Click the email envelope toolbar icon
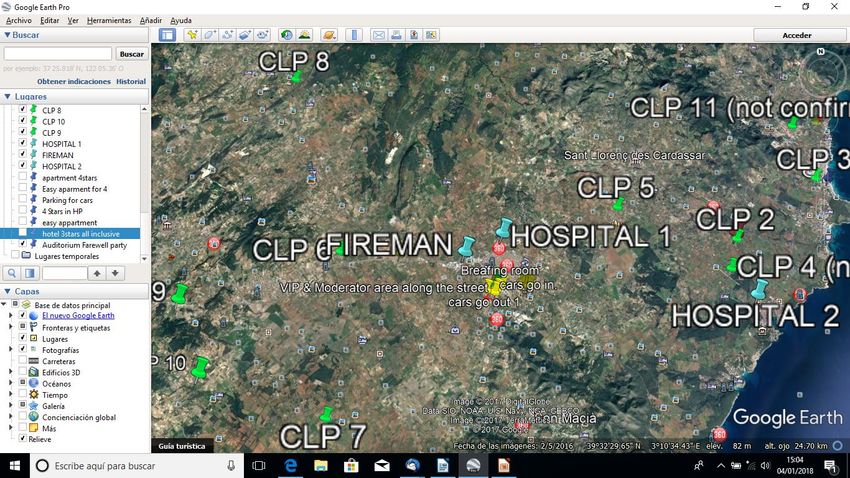The image size is (850, 478). [x=378, y=35]
